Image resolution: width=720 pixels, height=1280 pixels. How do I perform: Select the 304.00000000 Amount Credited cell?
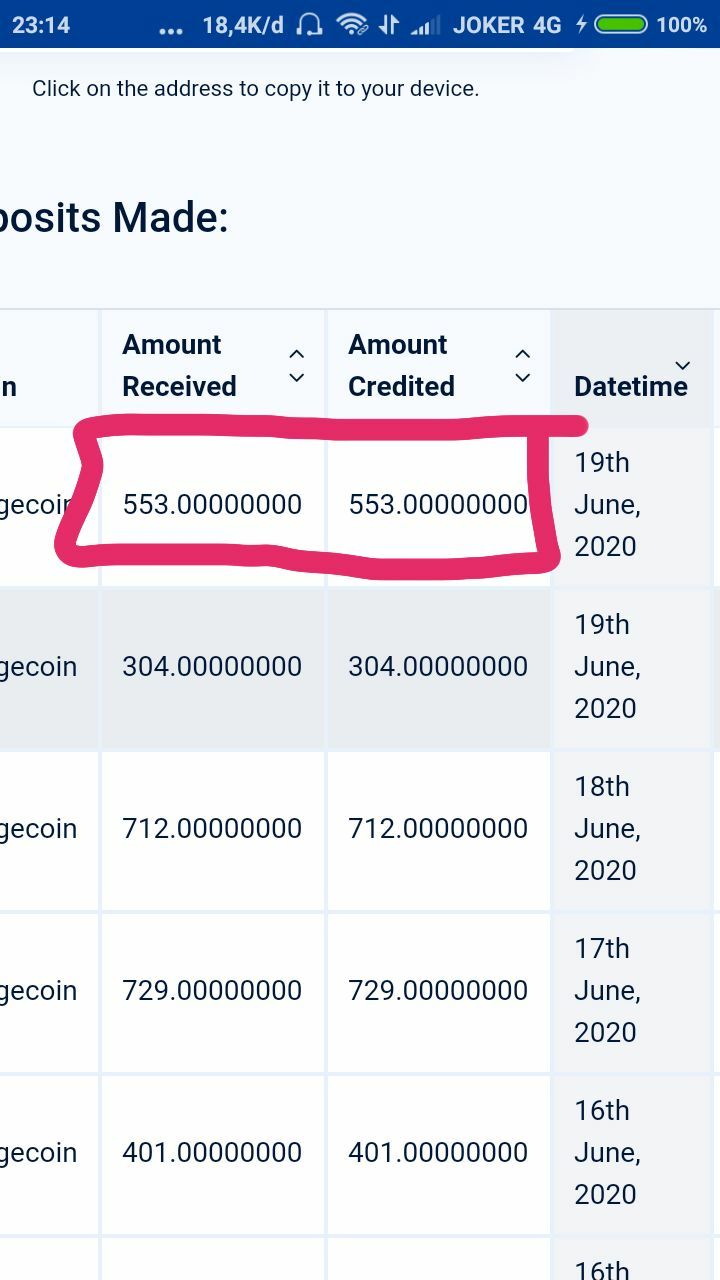pos(438,667)
